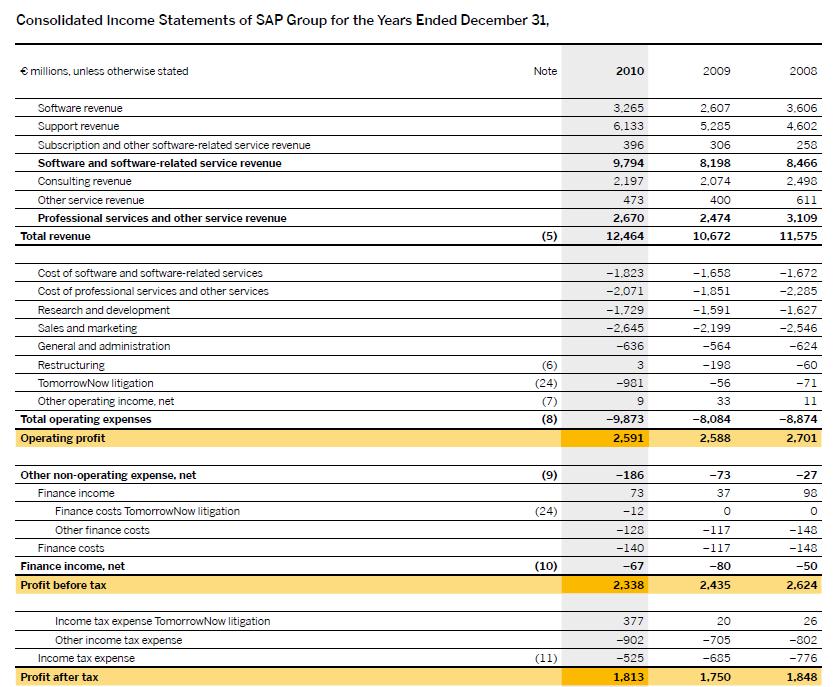The width and height of the screenshot is (834, 687).
Task: Click note reference (10)
Action: coord(546,566)
